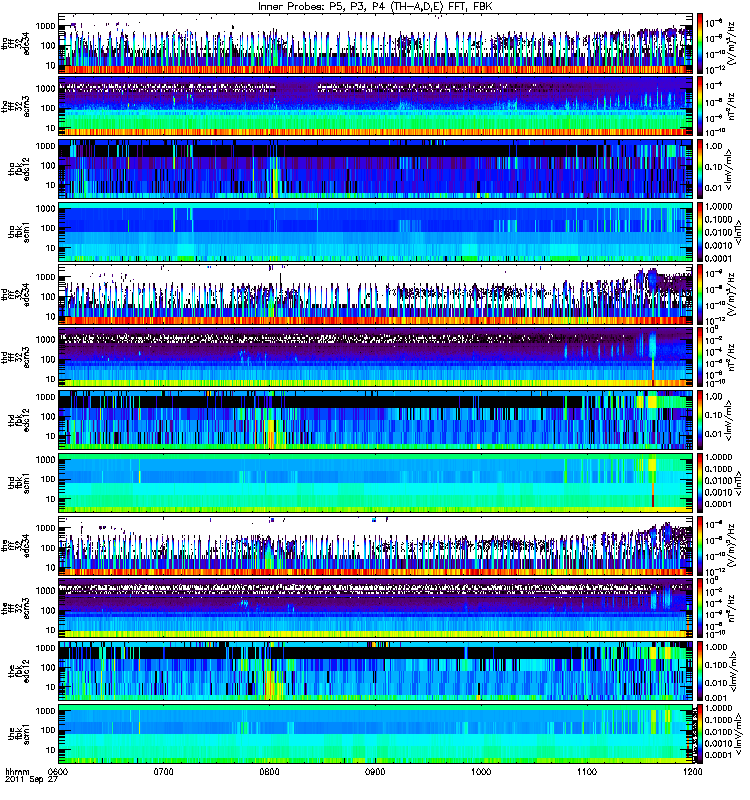Click the 'tha fff 32 scm3' y-axis label
Viewport: 750px width, 800px height.
pos(16,106)
